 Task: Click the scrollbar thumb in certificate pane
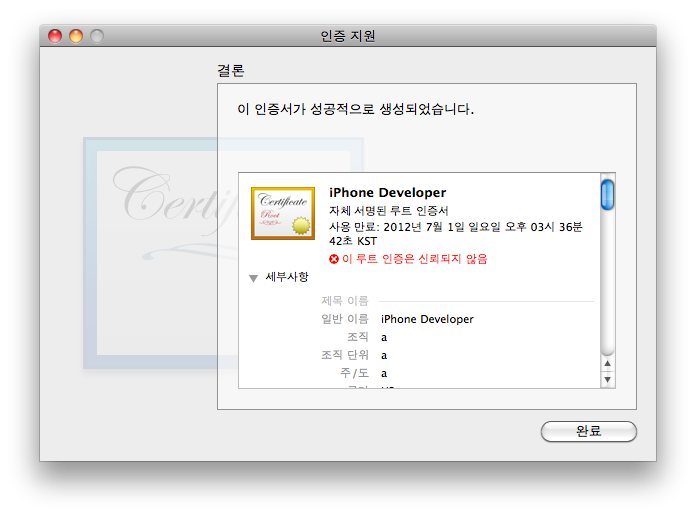tap(607, 194)
